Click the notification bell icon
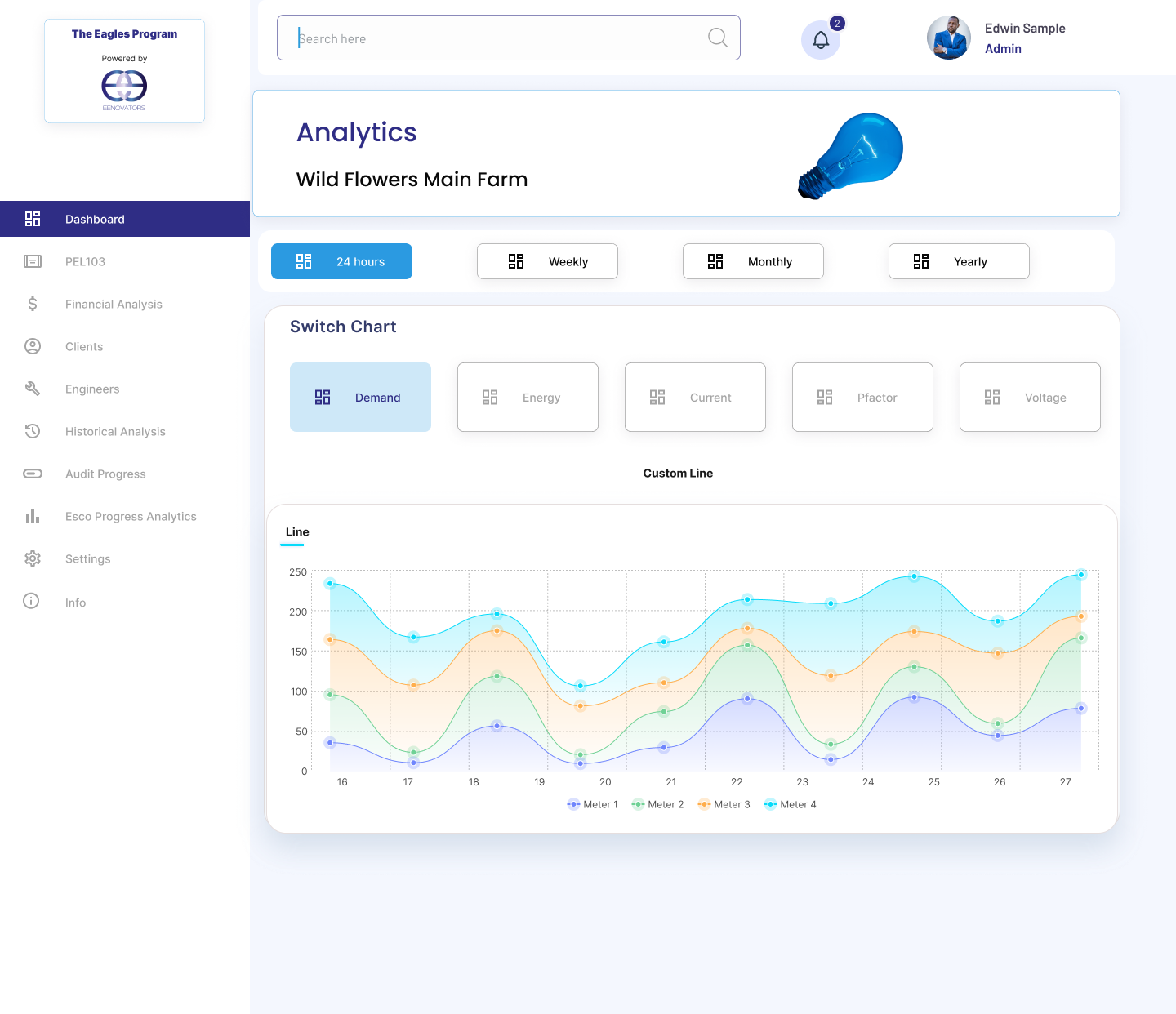 [821, 40]
